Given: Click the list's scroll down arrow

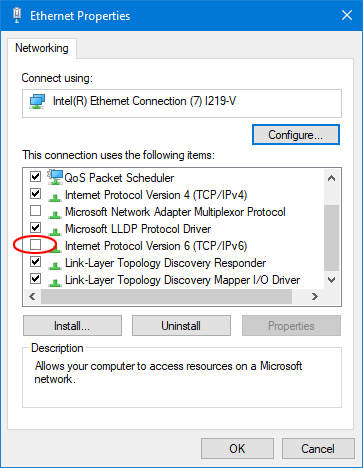Looking at the screenshot, I should [x=331, y=280].
